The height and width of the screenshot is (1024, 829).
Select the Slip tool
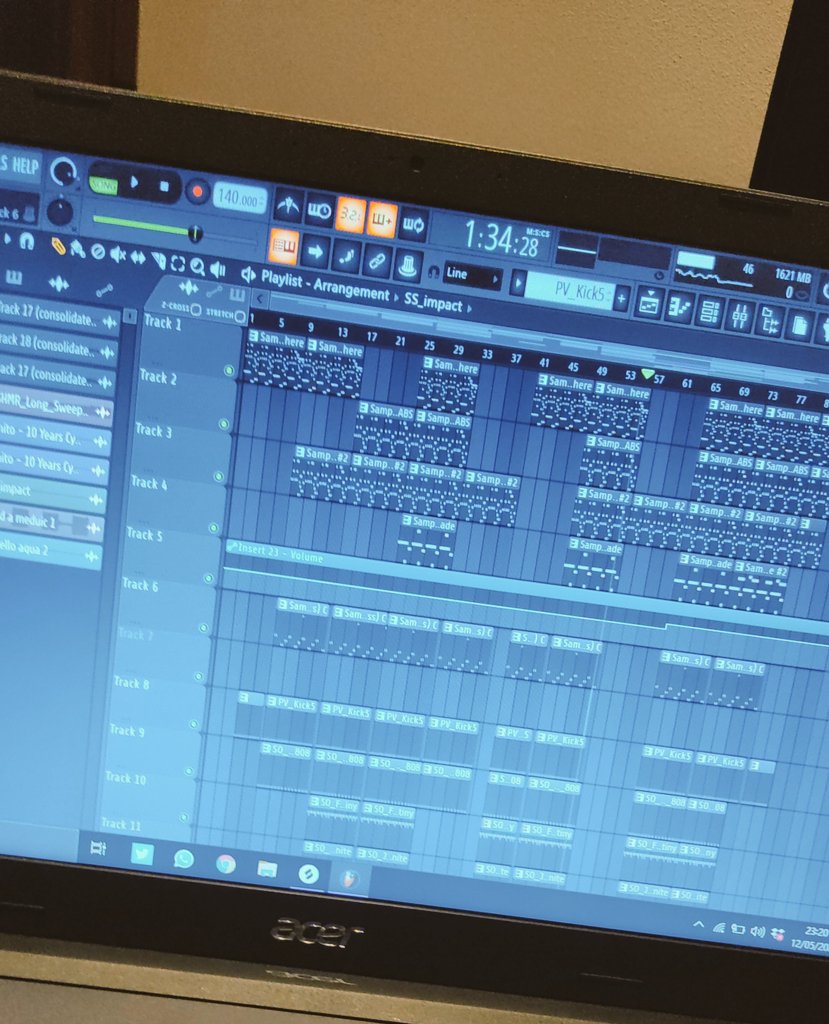(138, 258)
